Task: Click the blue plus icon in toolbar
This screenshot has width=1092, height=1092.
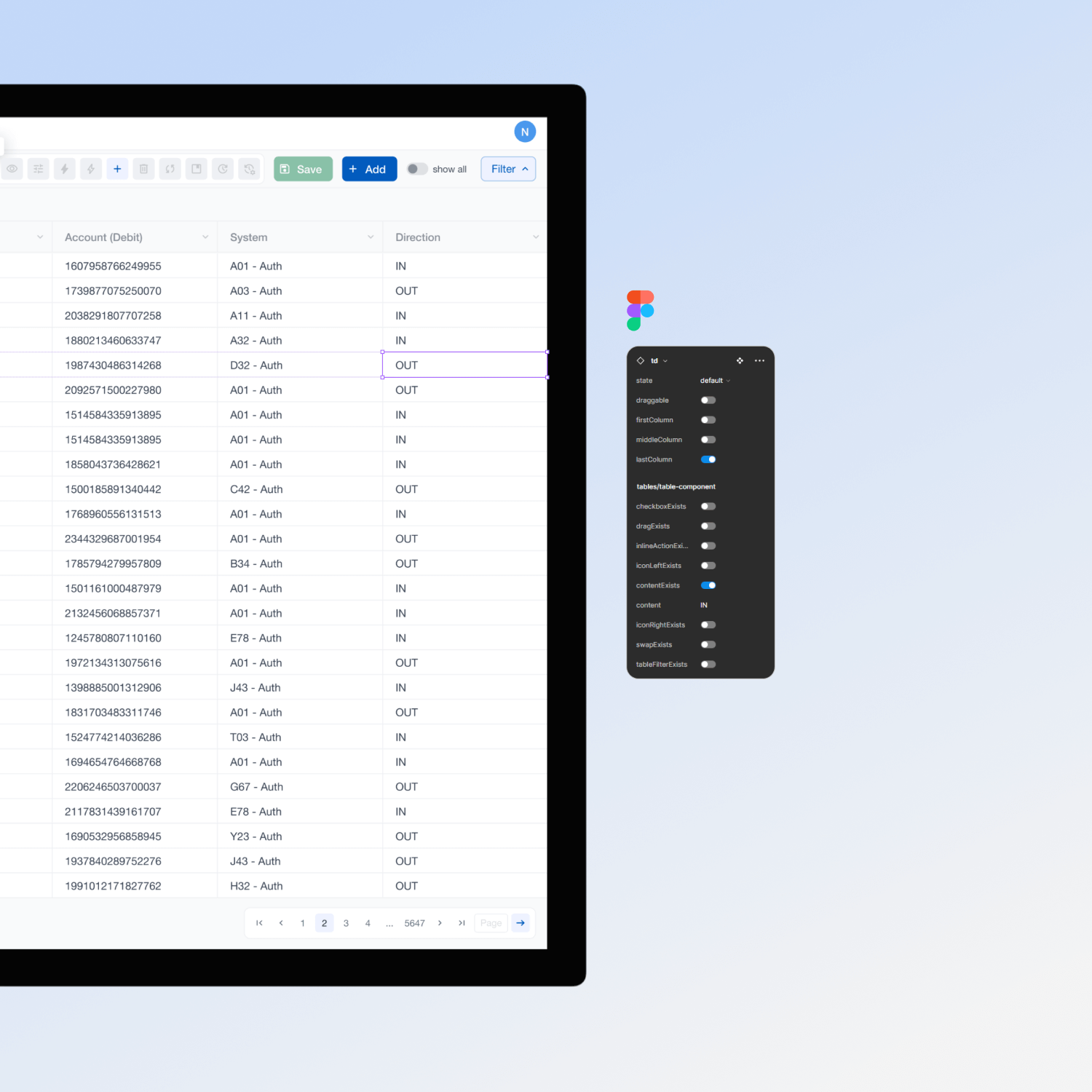Action: pyautogui.click(x=117, y=169)
